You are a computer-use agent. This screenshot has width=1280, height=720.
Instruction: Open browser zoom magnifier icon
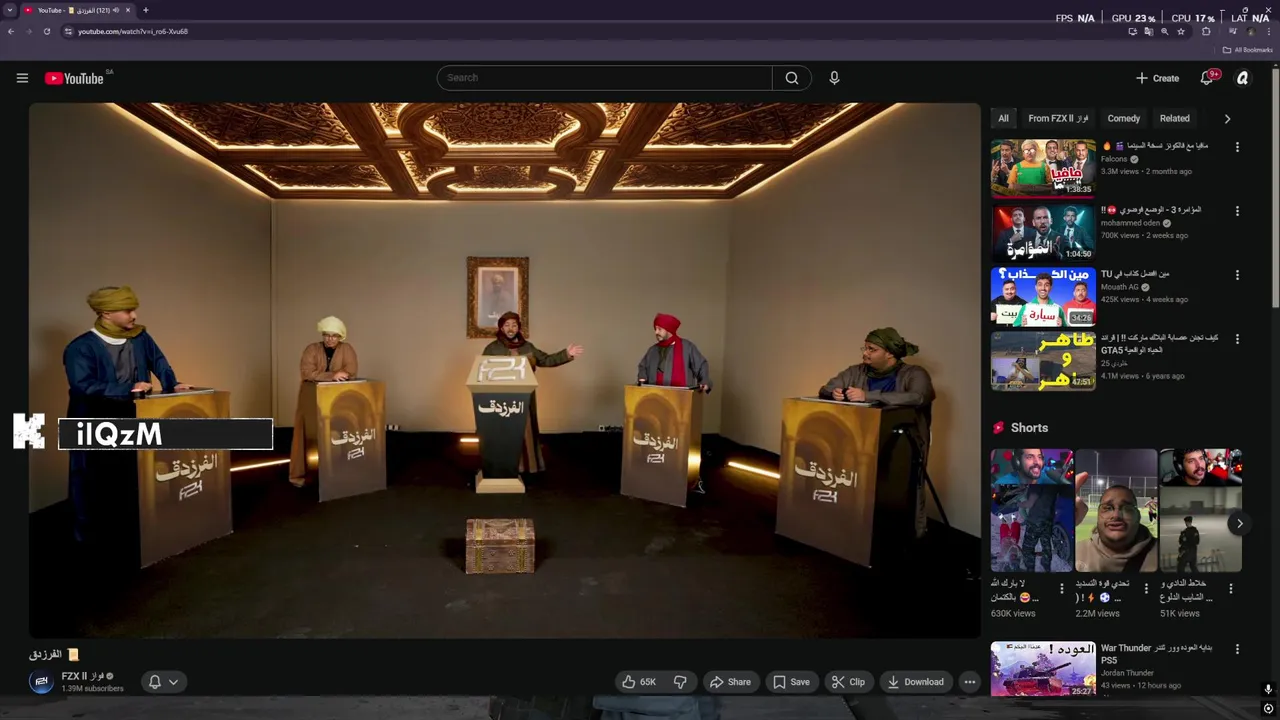pyautogui.click(x=1164, y=31)
